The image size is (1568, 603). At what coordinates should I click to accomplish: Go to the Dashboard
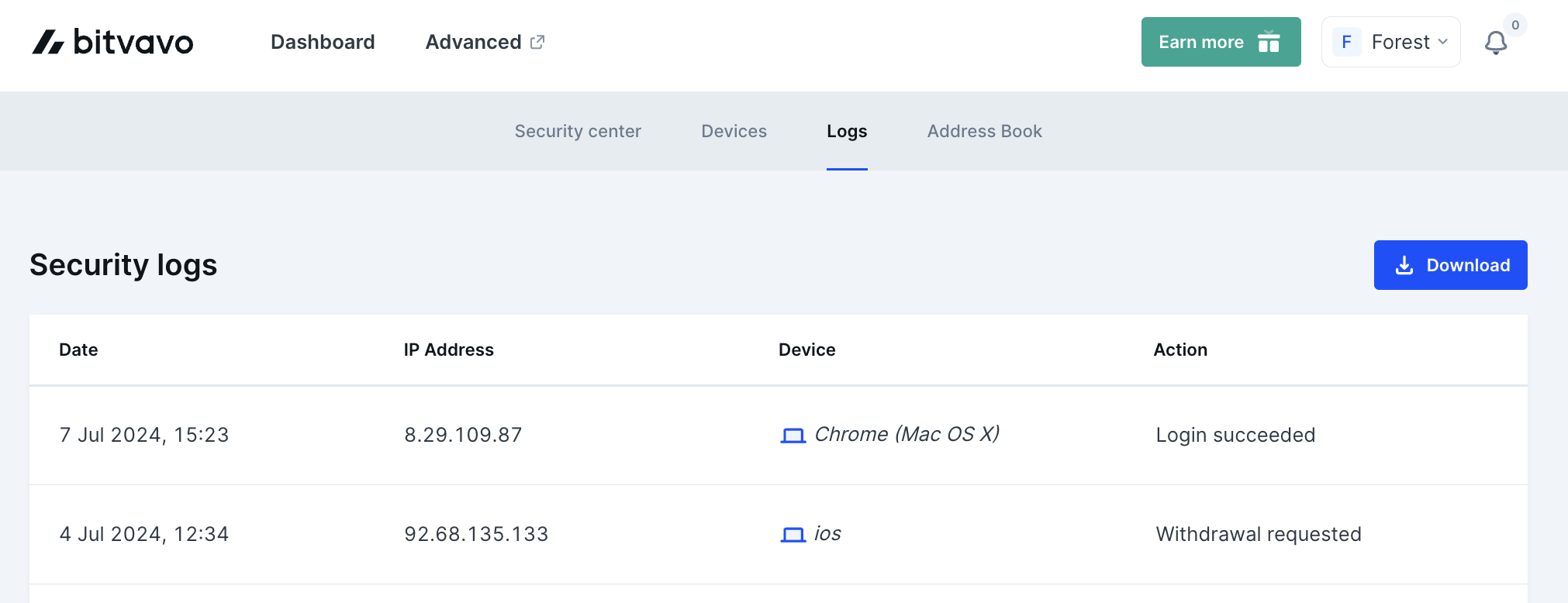click(322, 43)
